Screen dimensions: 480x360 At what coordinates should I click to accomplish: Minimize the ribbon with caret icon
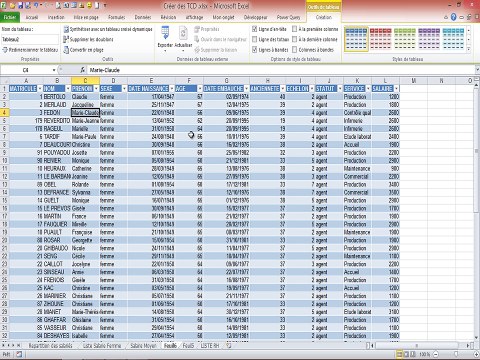446,17
